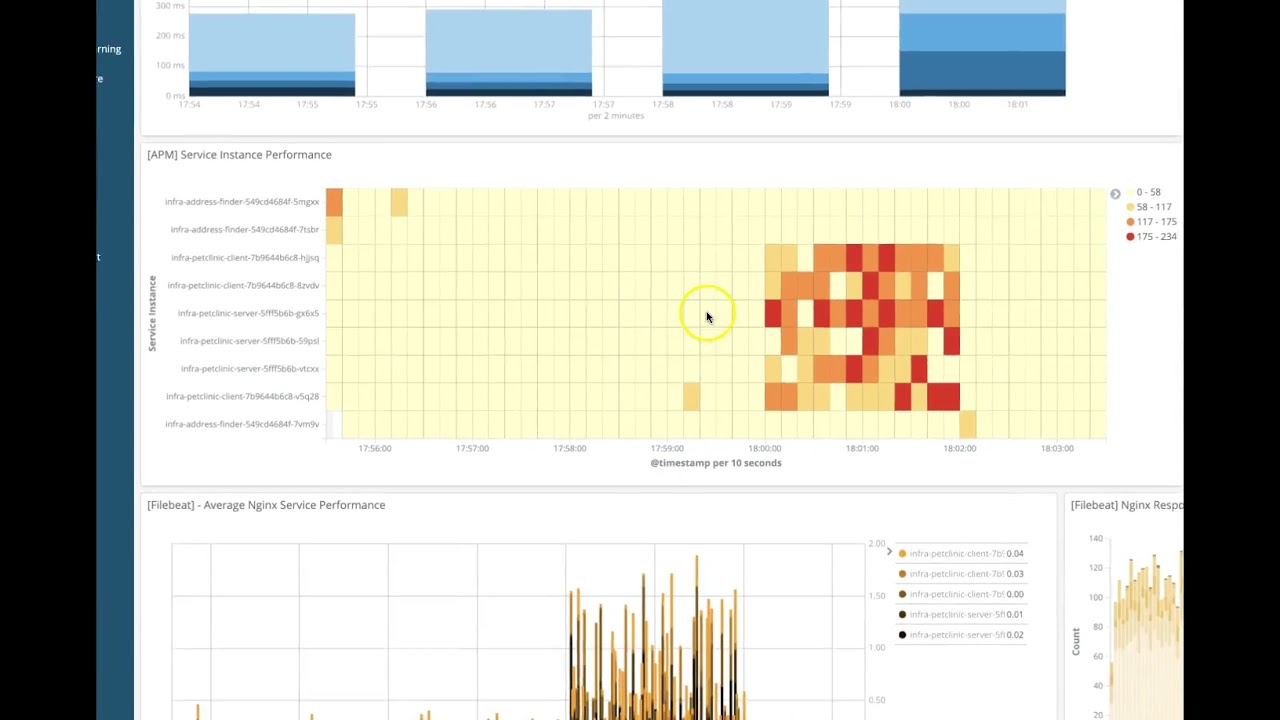Collapse the heatmap legend with the arrow toggle
This screenshot has width=1280, height=720.
[1115, 194]
